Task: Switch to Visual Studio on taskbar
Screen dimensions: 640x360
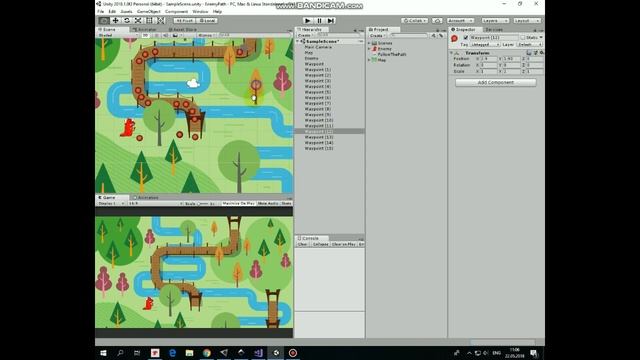Action: (x=258, y=353)
